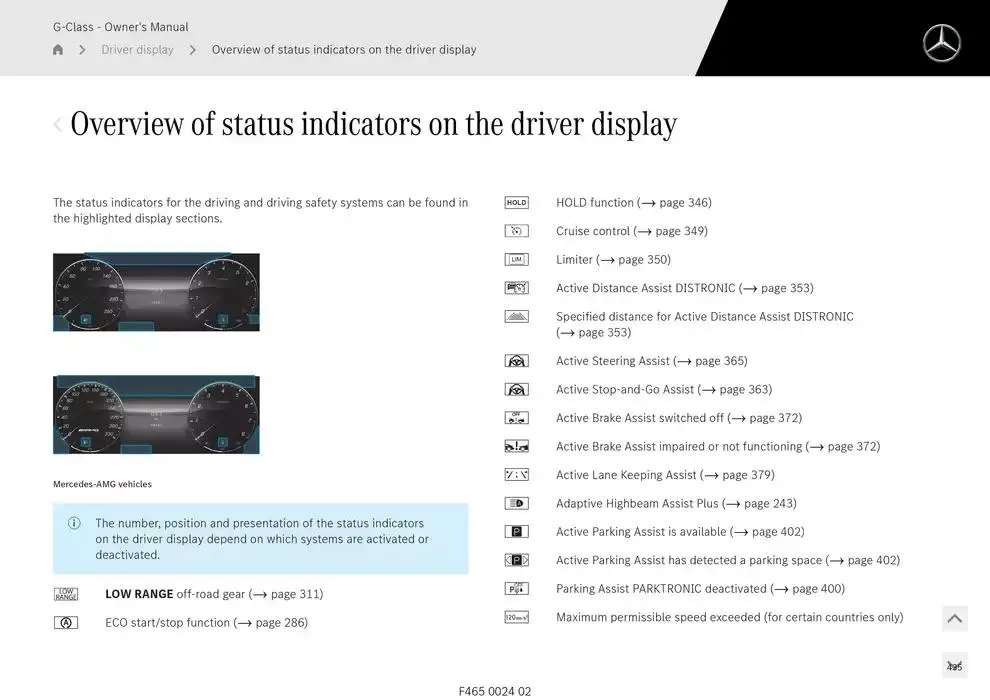
Task: Open the Driver display breadcrumb link
Action: (137, 50)
